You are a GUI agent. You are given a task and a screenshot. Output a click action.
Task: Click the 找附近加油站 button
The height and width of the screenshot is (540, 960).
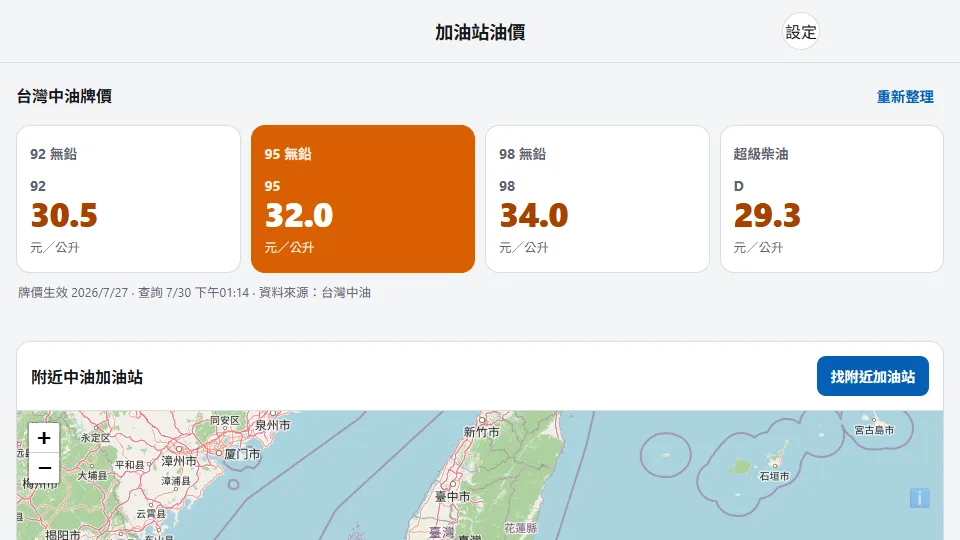[x=872, y=376]
